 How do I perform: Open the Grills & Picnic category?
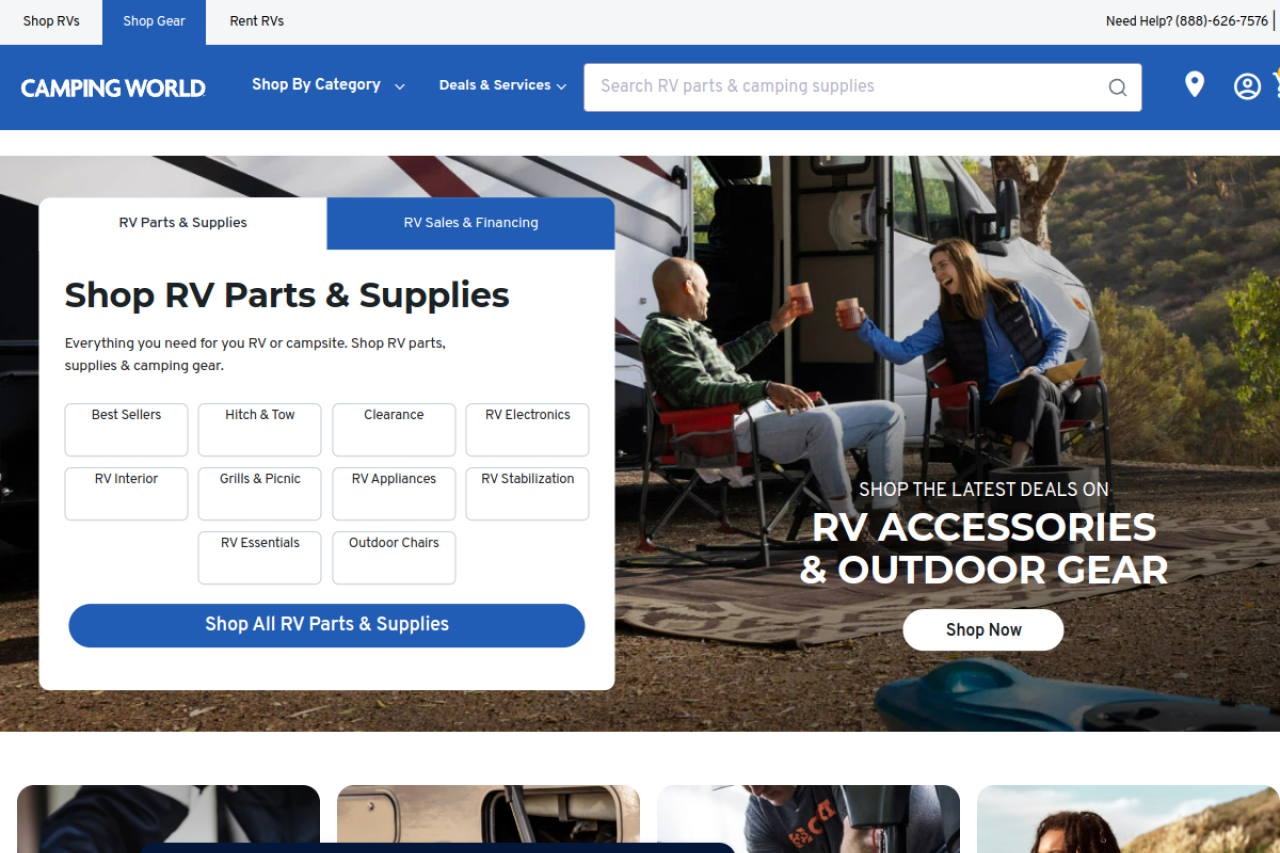[x=260, y=494]
